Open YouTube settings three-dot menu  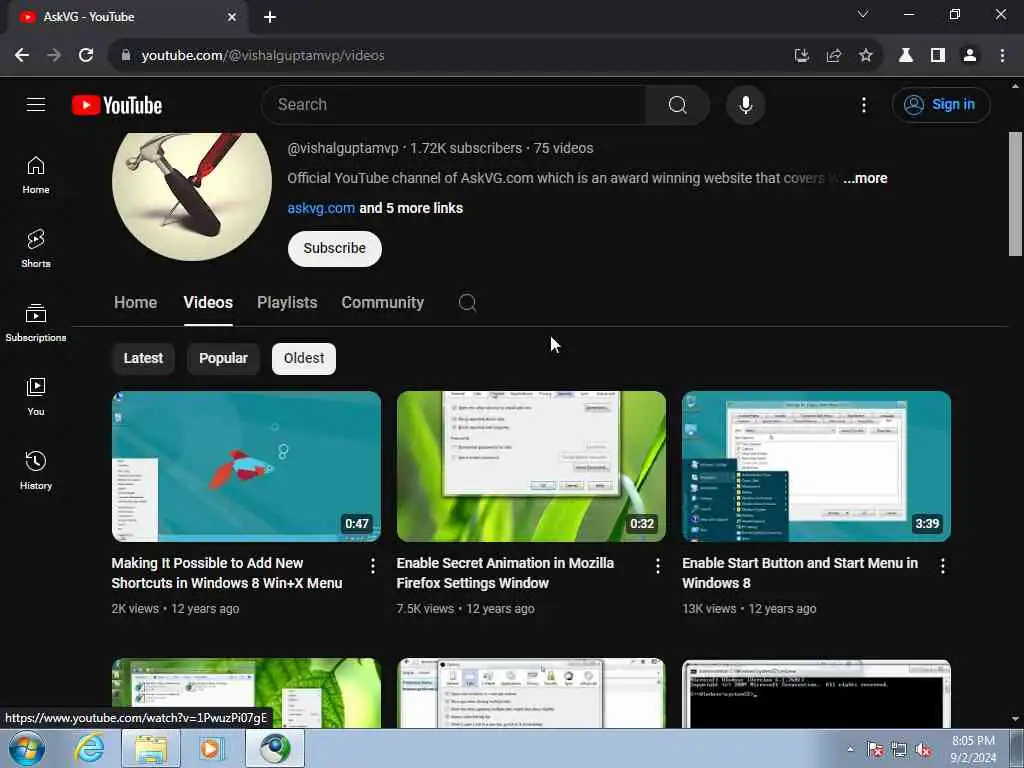[863, 104]
